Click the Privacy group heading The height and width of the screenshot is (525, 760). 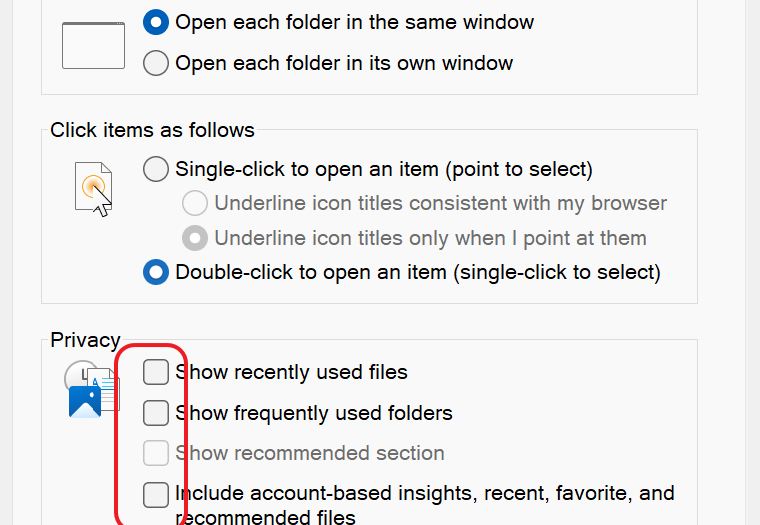tap(85, 340)
